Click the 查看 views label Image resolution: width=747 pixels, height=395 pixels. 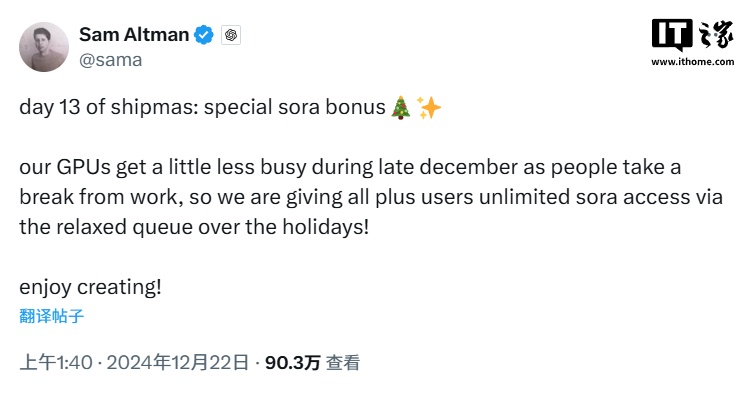click(x=343, y=363)
